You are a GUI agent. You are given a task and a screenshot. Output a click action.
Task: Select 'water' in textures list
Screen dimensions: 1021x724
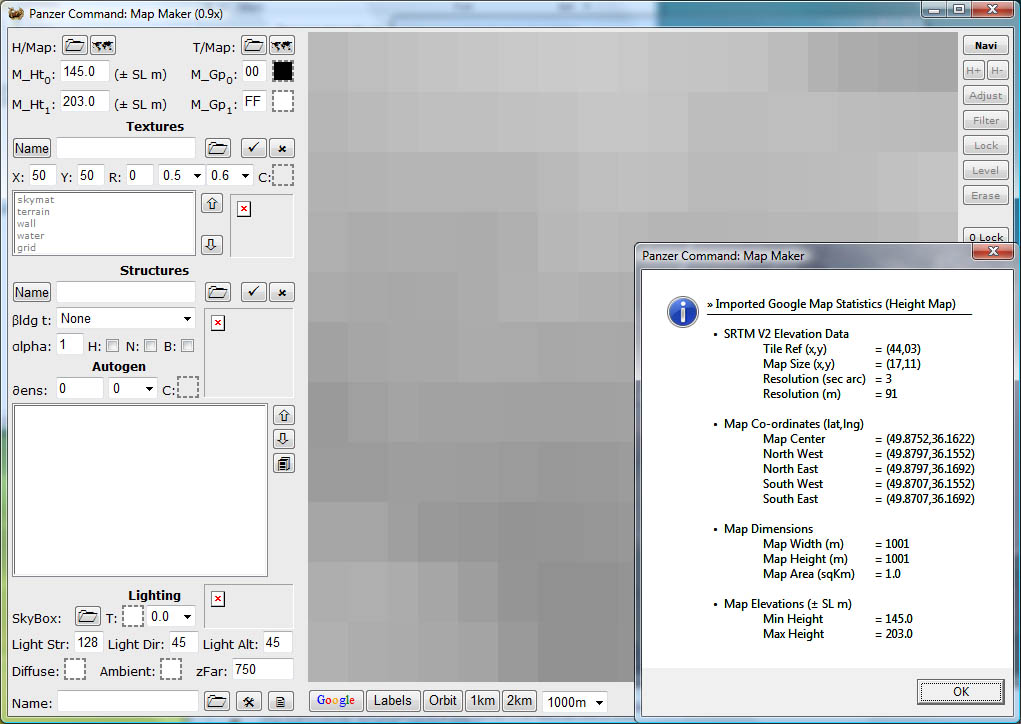(31, 236)
